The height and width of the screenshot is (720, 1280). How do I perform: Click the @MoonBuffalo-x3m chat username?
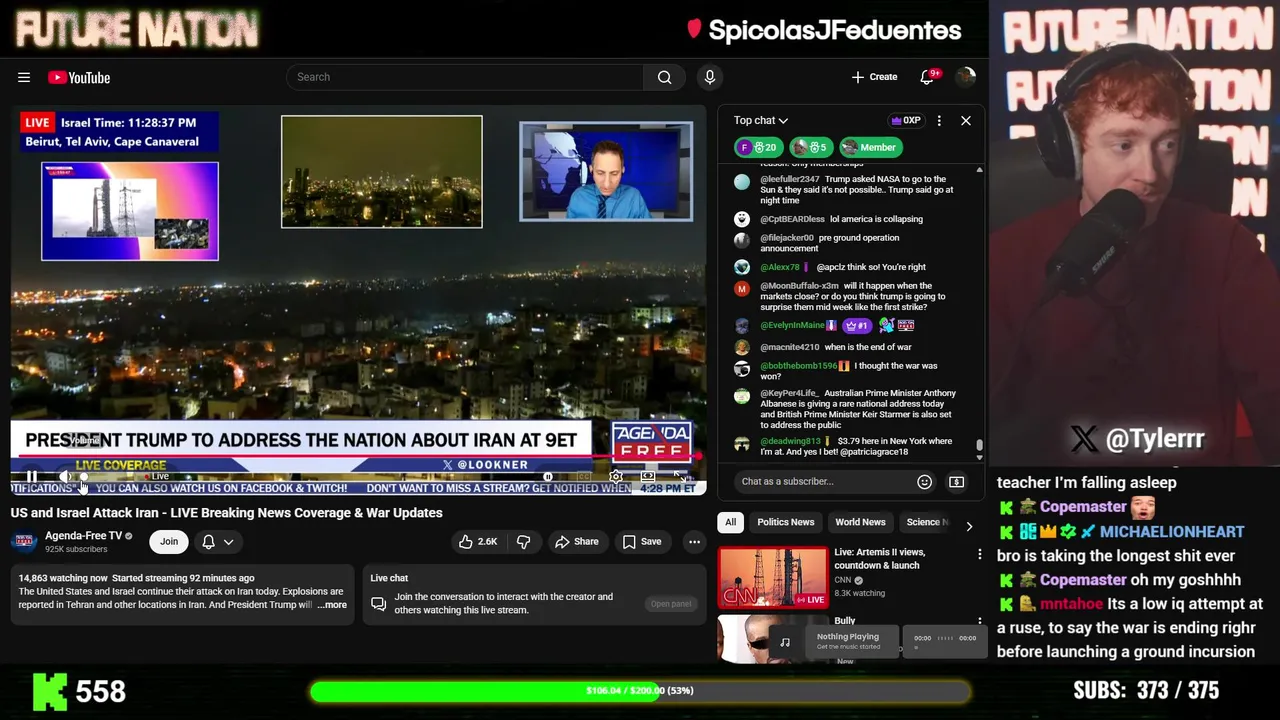(800, 286)
